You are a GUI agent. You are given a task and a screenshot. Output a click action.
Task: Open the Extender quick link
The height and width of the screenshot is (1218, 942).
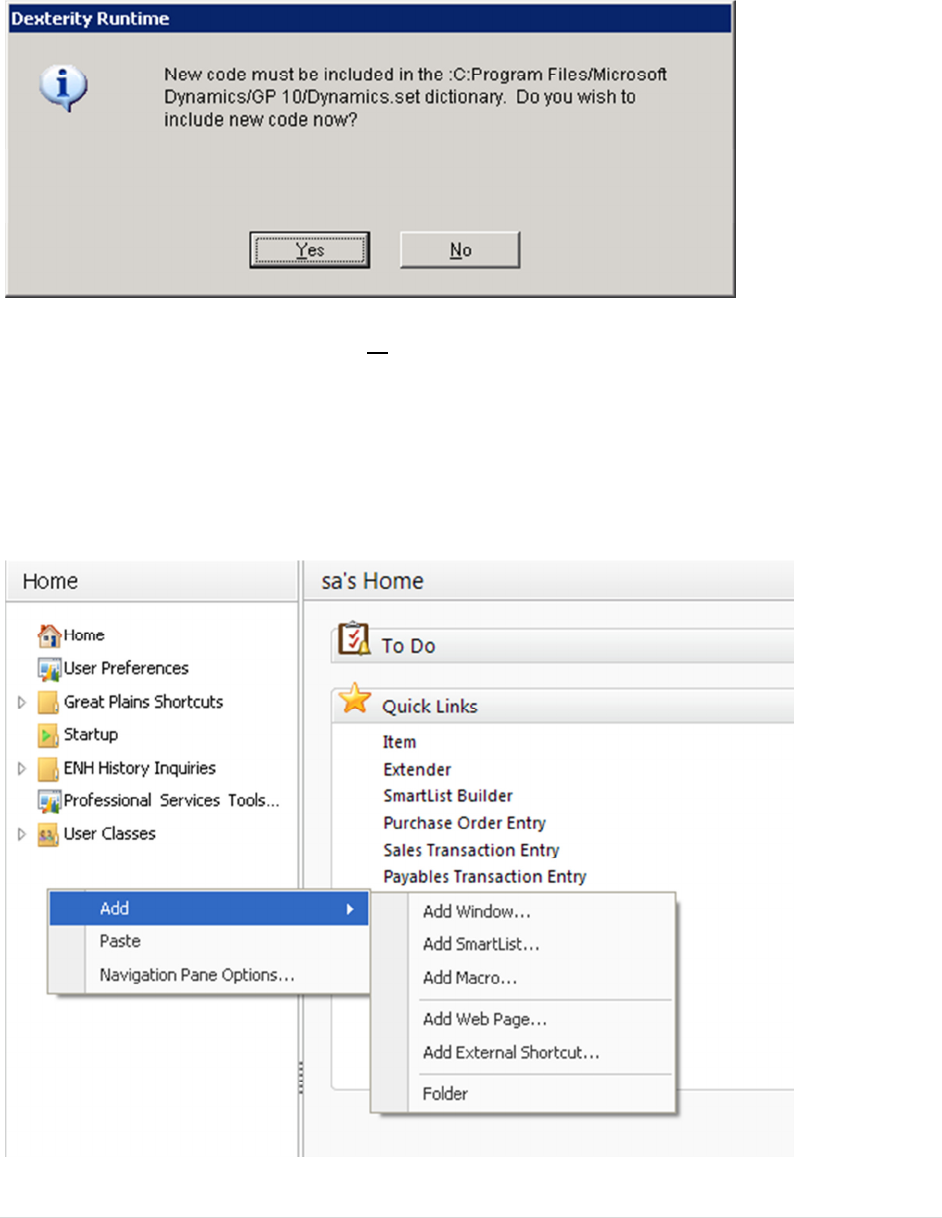(417, 769)
